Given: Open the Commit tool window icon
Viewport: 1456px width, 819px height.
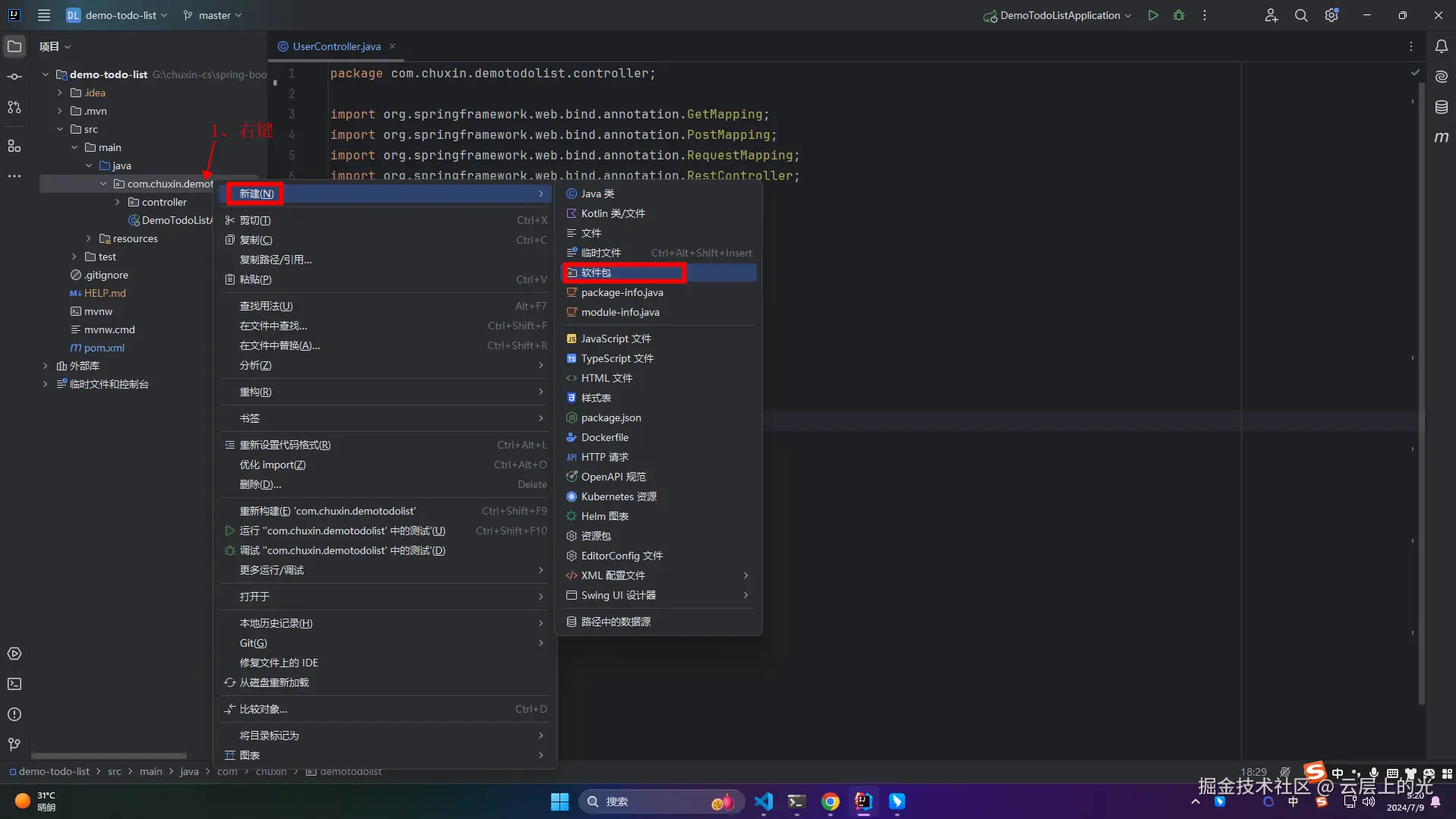Looking at the screenshot, I should point(14,77).
